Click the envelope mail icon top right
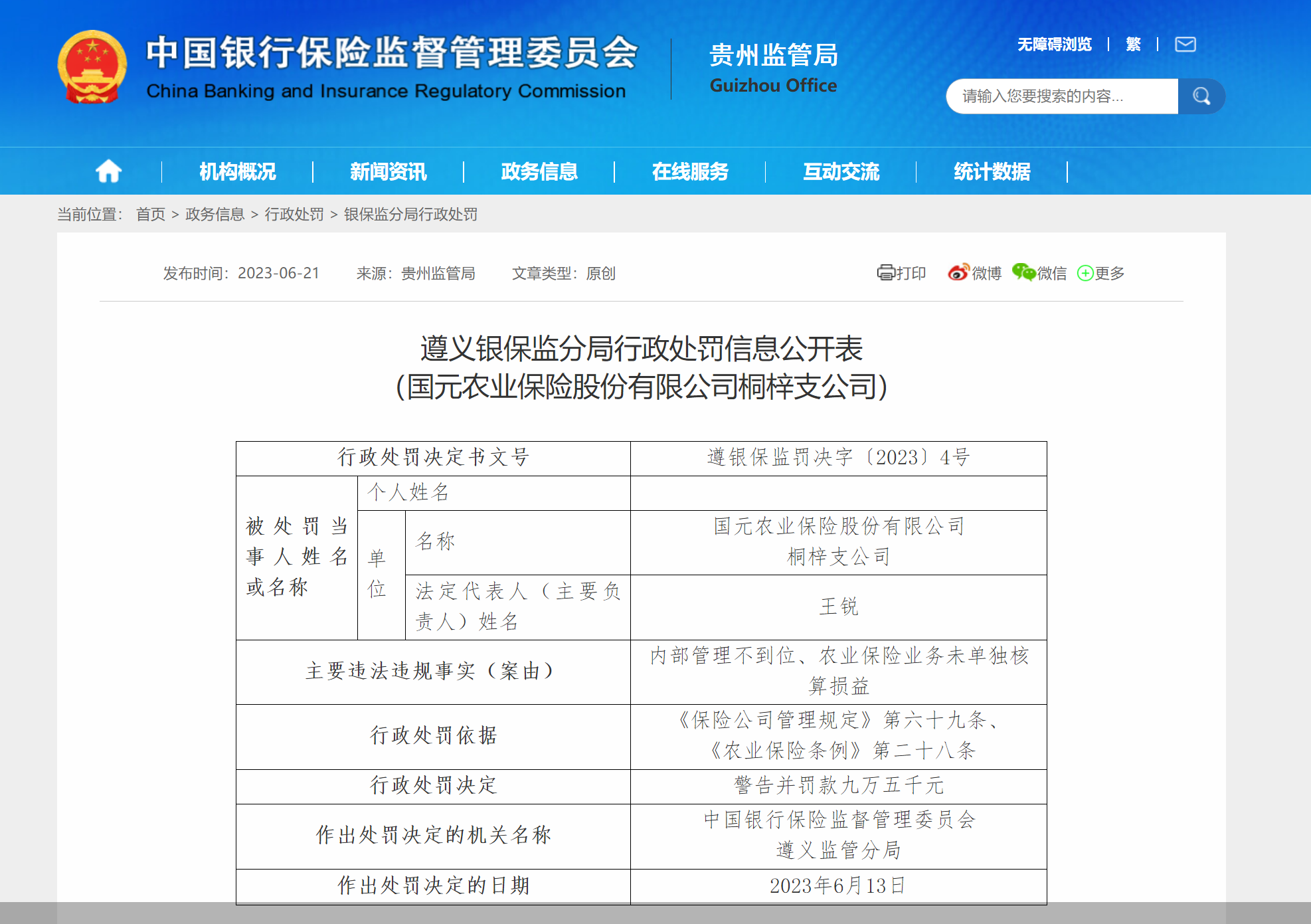The image size is (1311, 924). (1185, 44)
